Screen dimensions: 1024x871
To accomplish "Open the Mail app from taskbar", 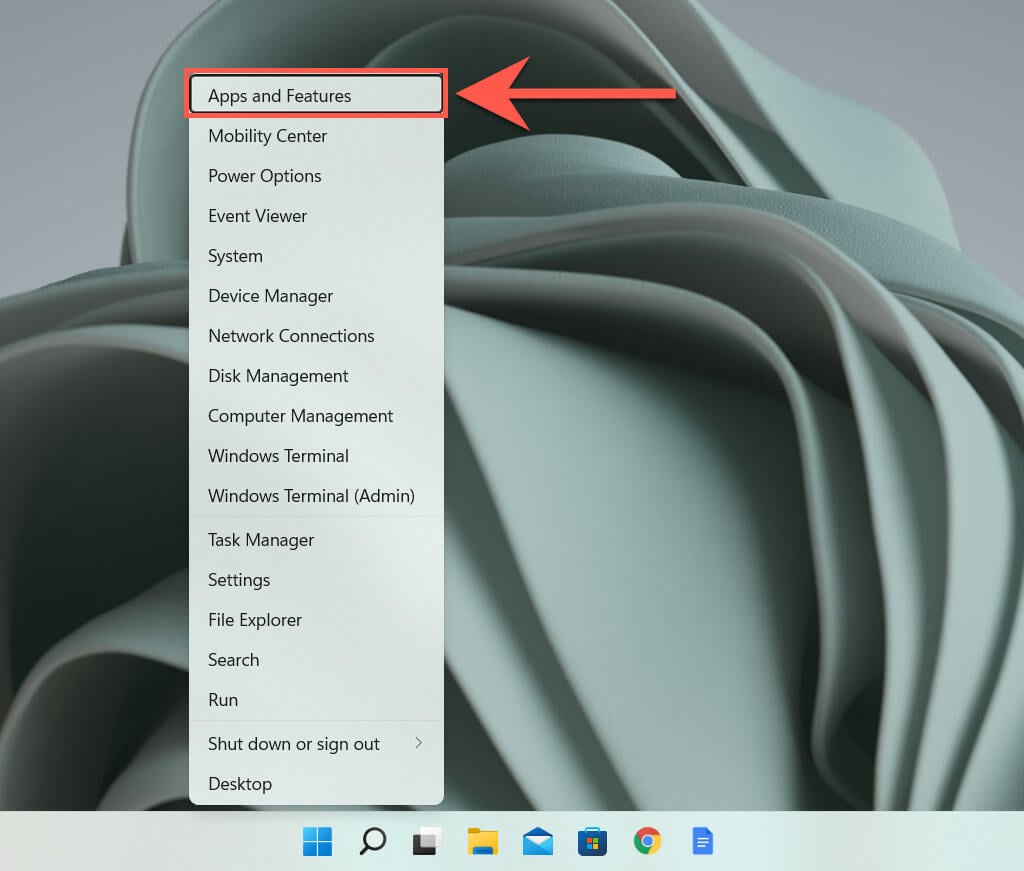I will (538, 842).
